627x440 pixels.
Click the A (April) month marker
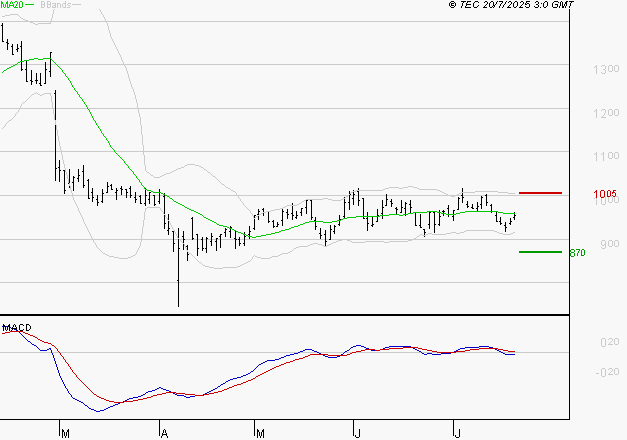[x=162, y=433]
